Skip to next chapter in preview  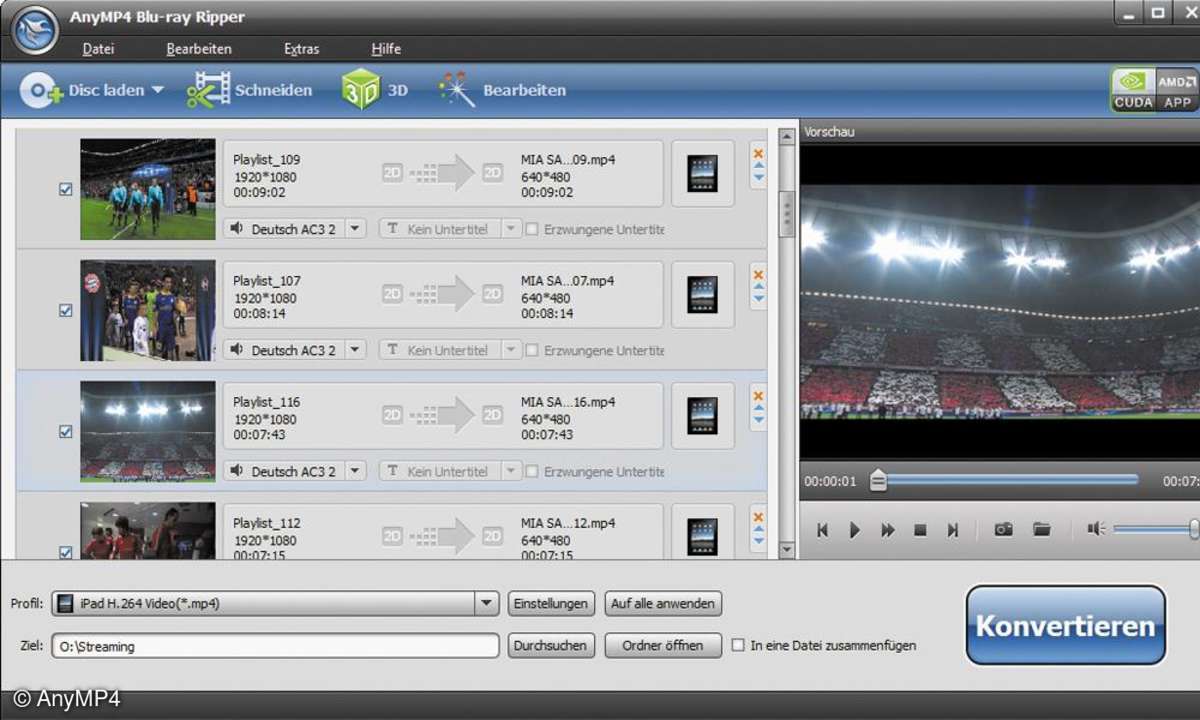coord(953,530)
